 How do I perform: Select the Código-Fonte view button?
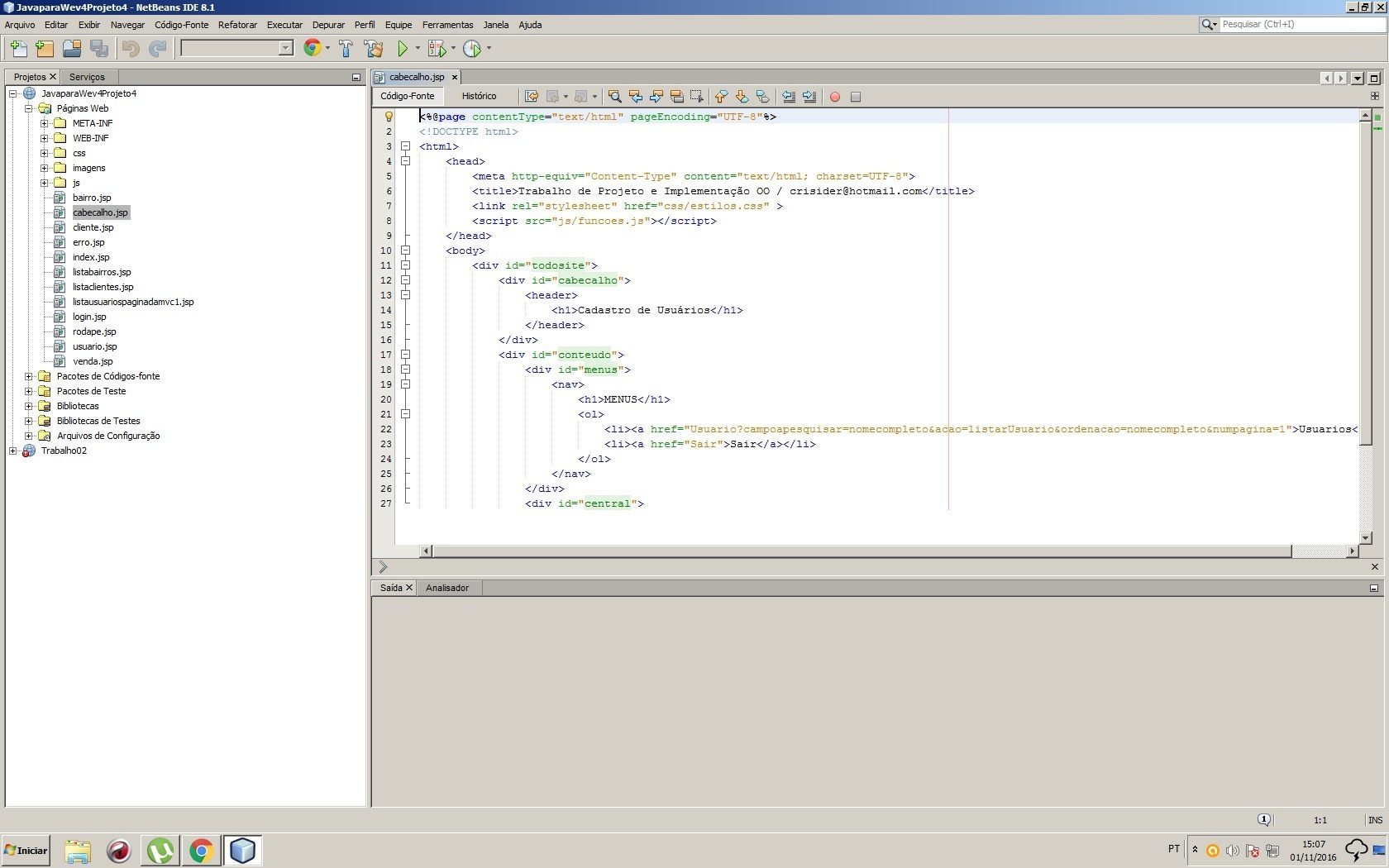click(x=408, y=96)
